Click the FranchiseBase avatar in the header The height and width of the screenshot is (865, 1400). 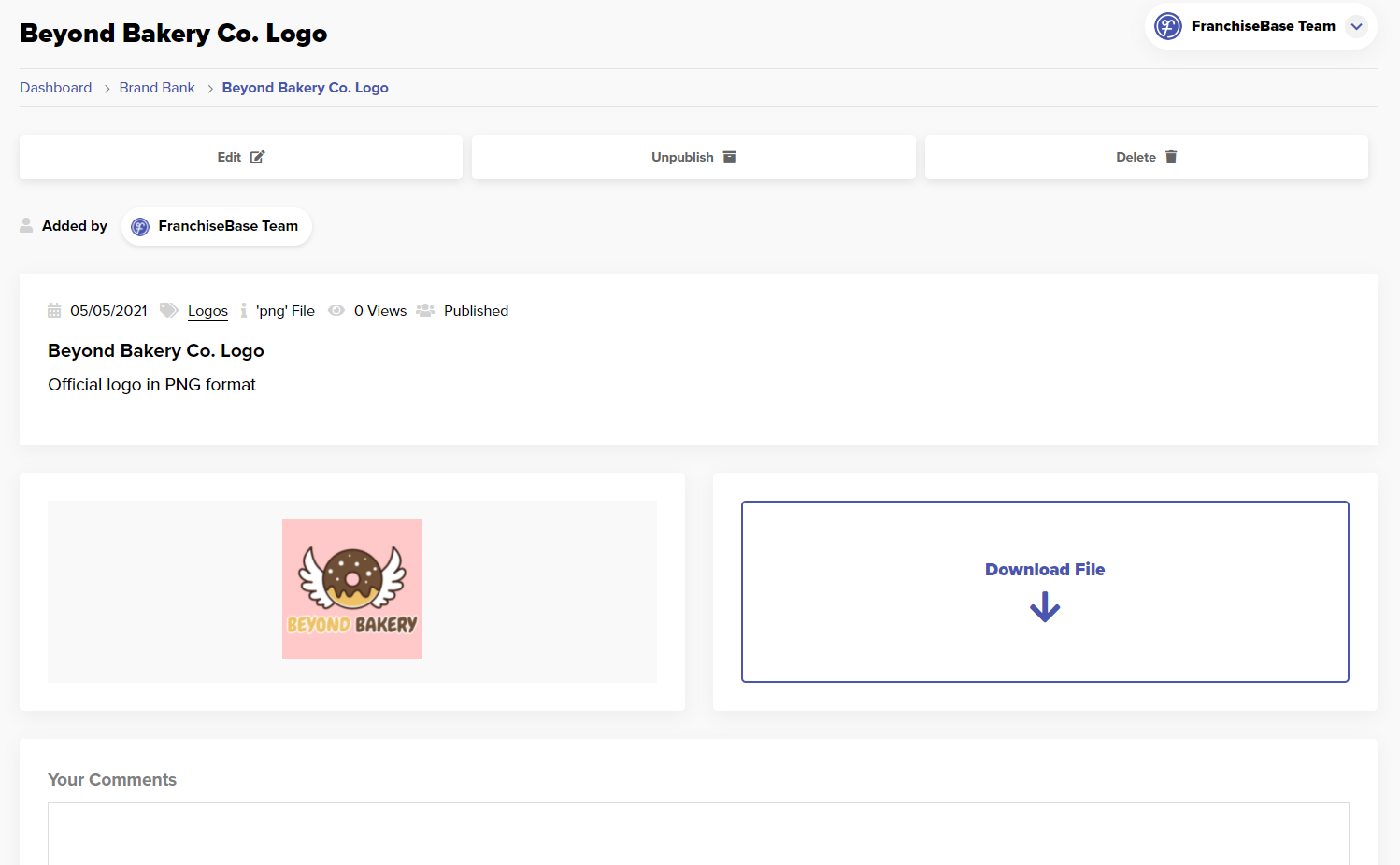(x=1167, y=26)
